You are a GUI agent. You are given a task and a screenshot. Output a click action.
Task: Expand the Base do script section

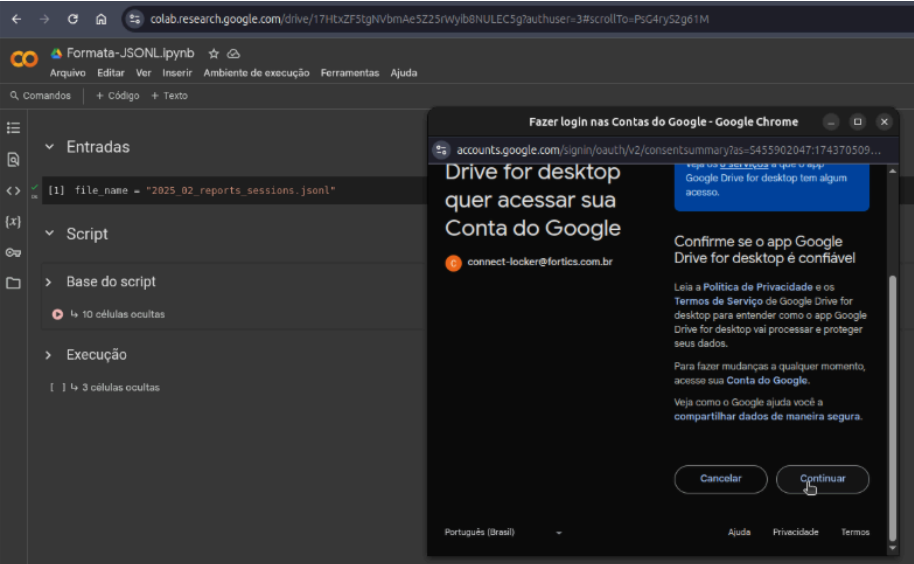tap(48, 282)
